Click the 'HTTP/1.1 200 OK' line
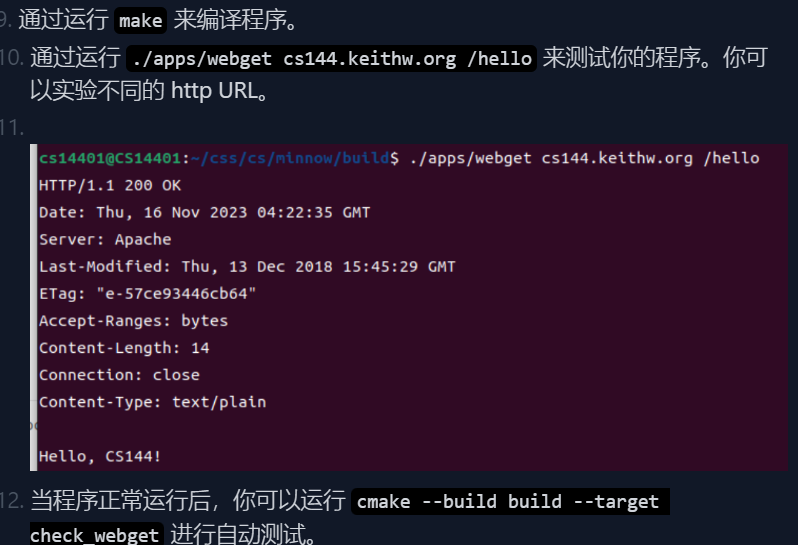This screenshot has width=798, height=545. 110,185
